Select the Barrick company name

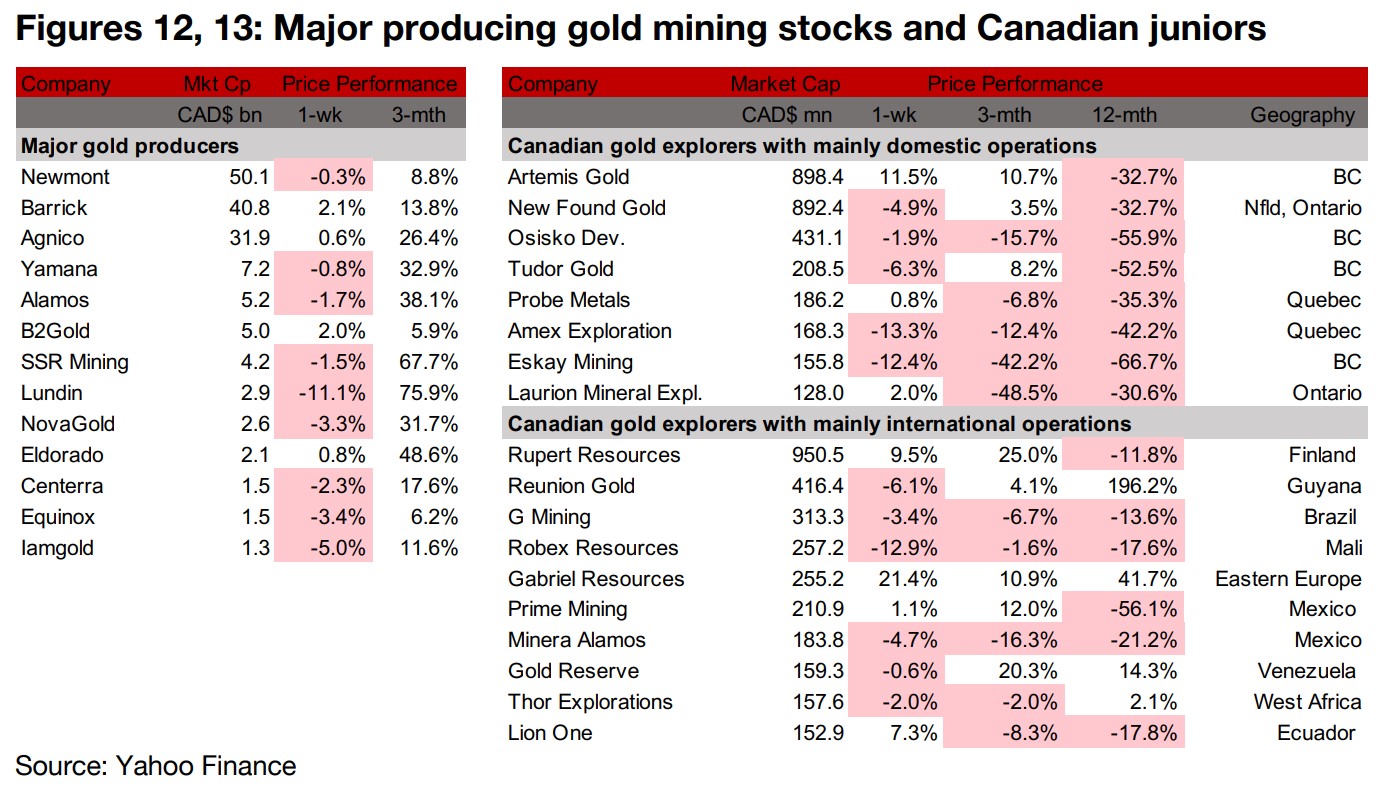coord(54,208)
